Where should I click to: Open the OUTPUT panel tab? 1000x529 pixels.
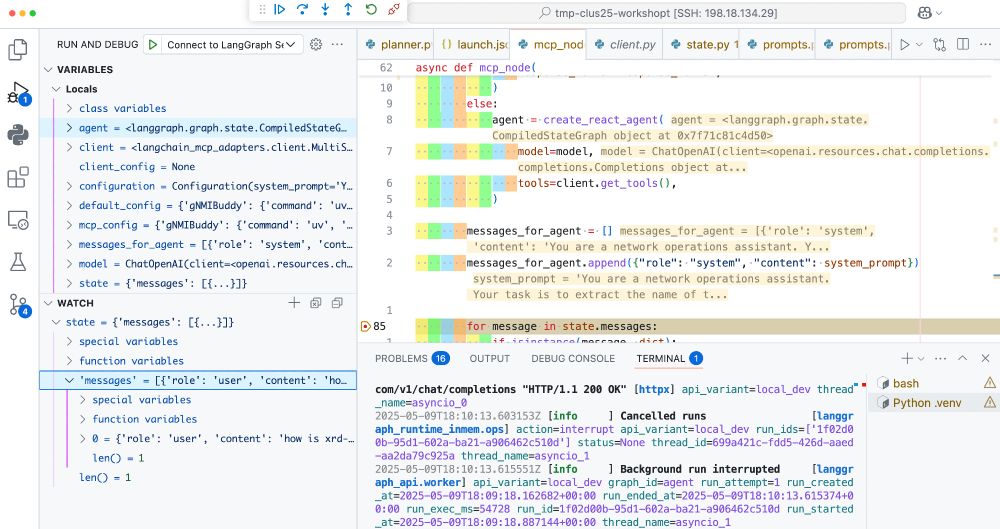(490, 358)
